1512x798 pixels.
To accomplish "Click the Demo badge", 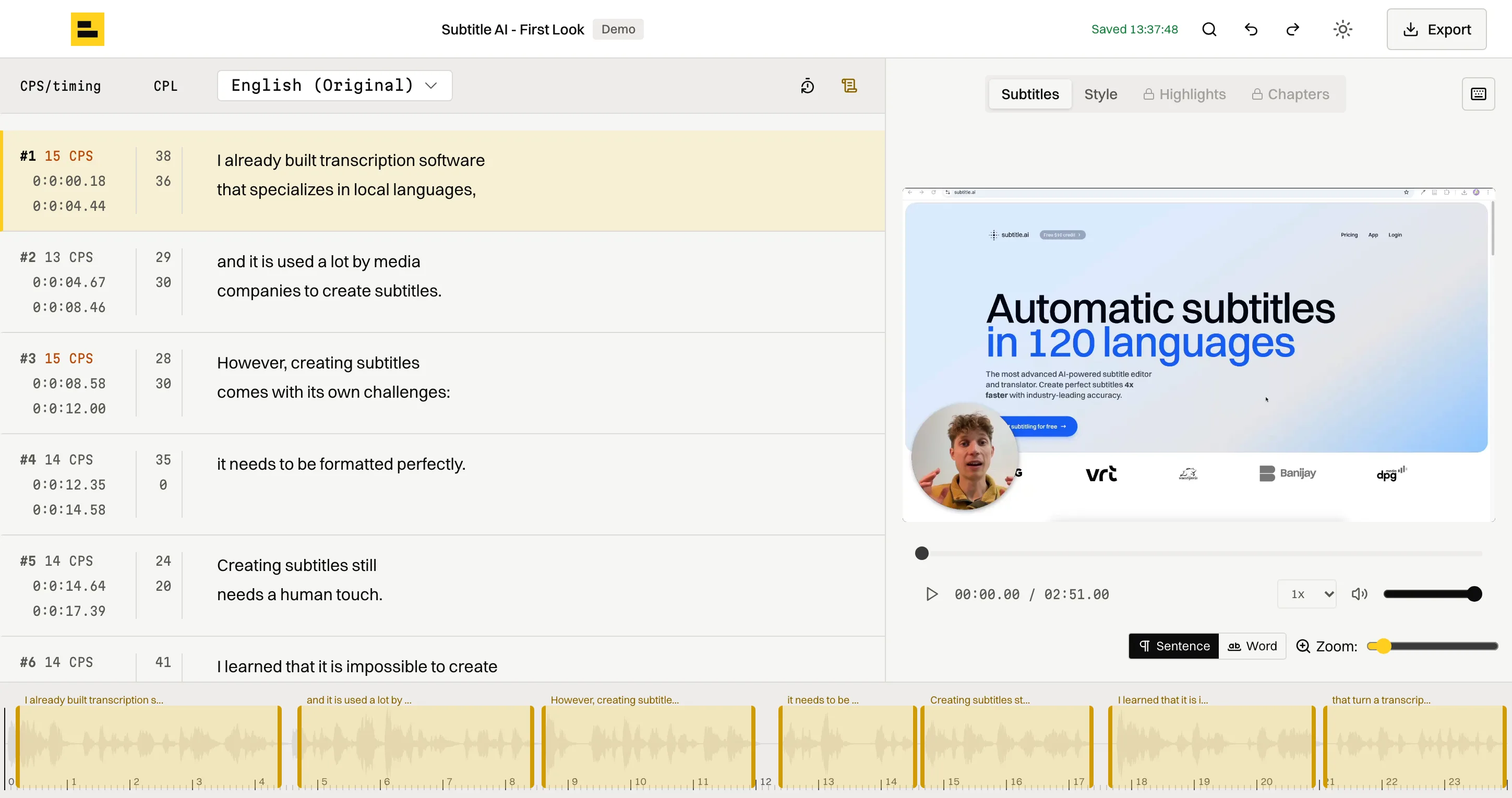I will click(x=618, y=29).
